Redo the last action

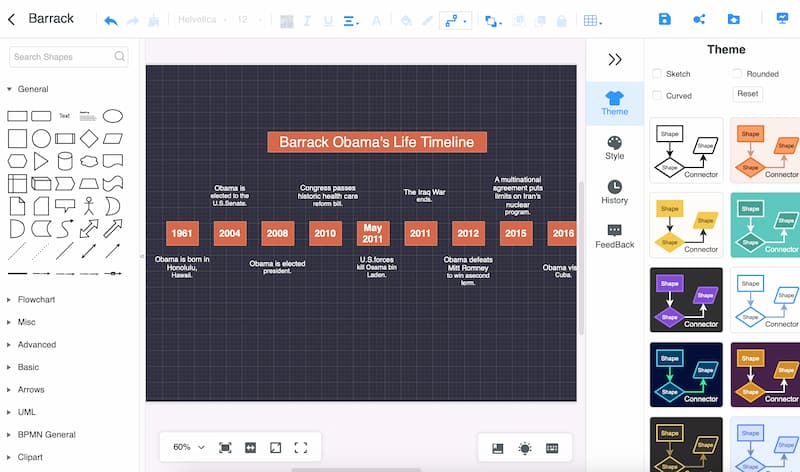pos(133,20)
